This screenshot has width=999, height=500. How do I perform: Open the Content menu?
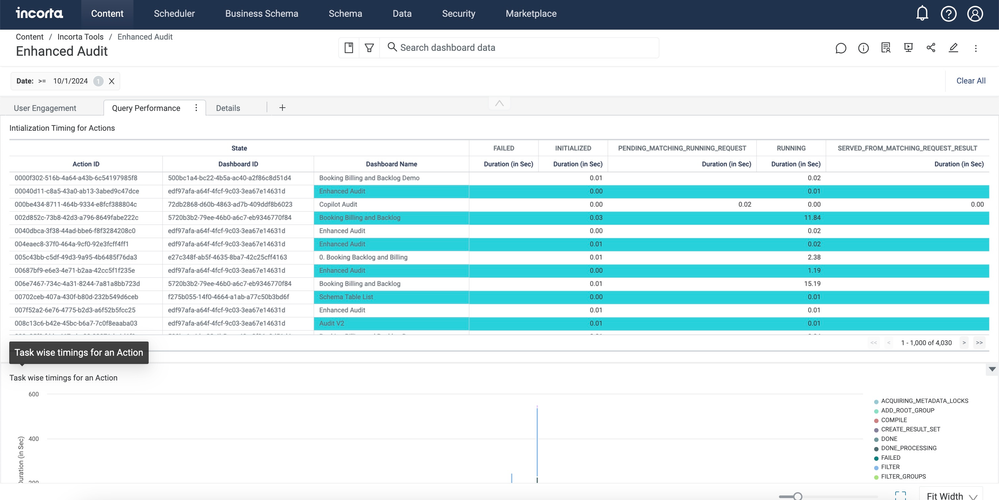coord(107,13)
